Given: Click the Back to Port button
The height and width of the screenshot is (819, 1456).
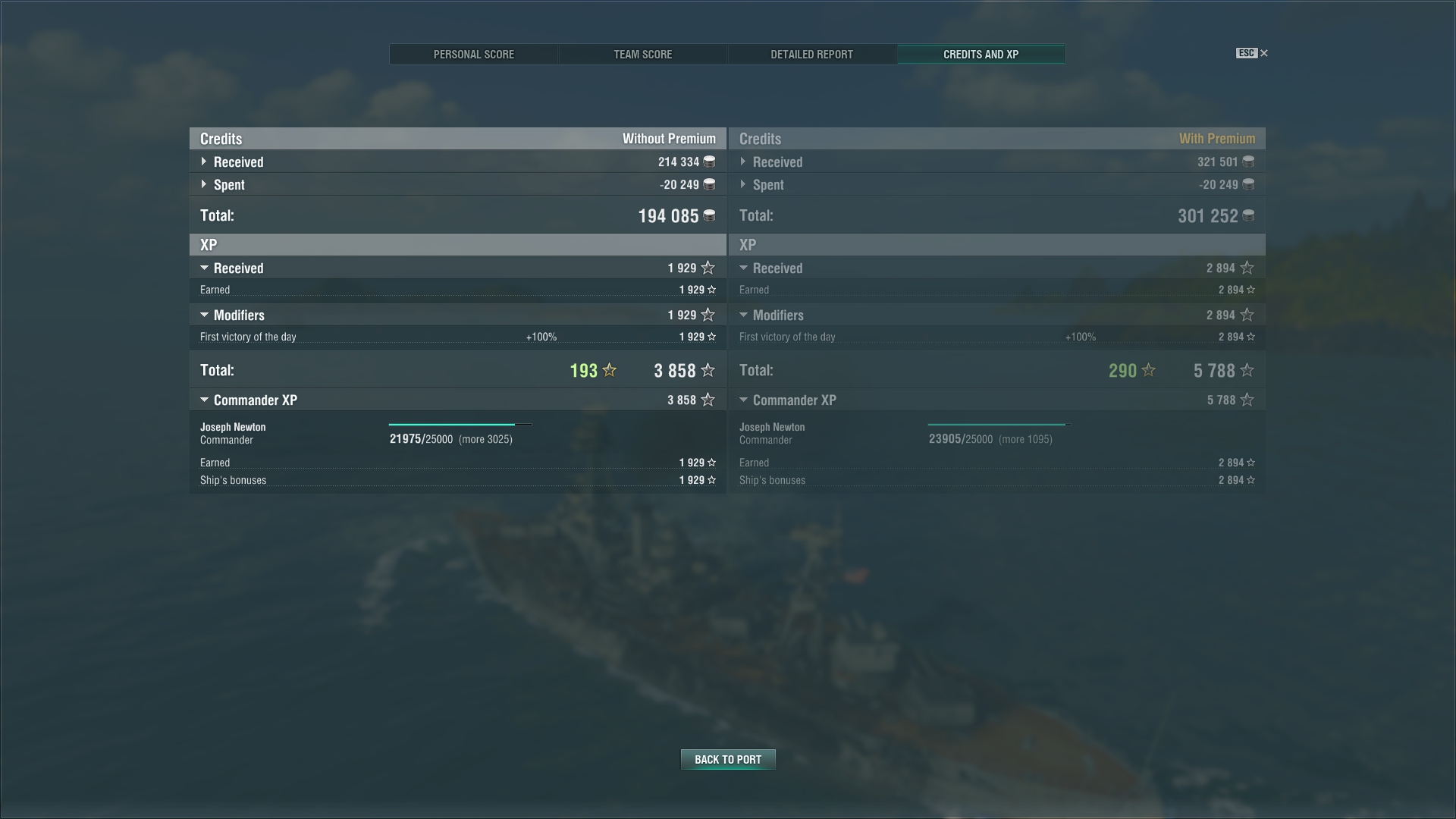Looking at the screenshot, I should click(x=728, y=759).
